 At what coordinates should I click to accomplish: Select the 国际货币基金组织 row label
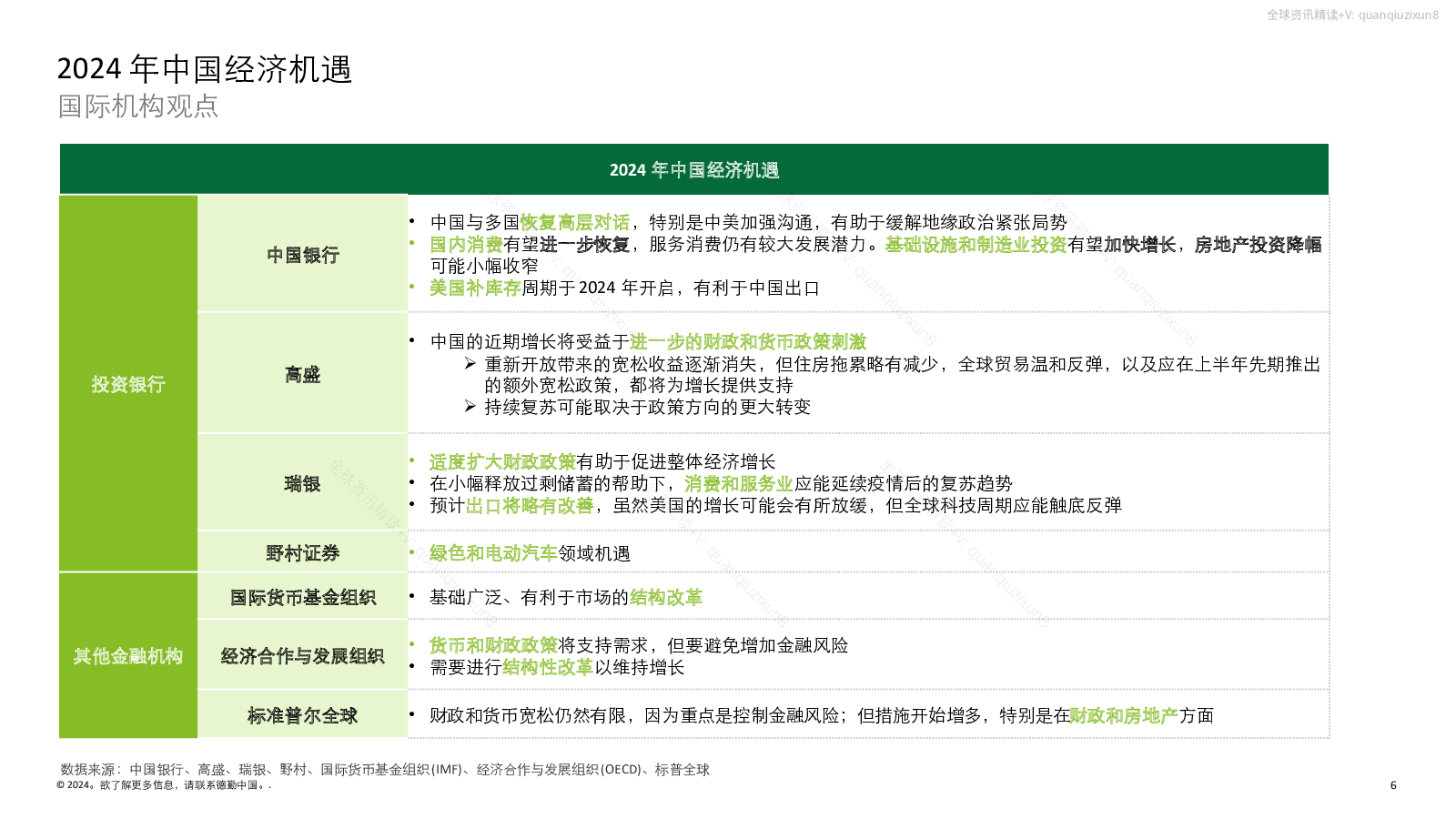(x=302, y=598)
